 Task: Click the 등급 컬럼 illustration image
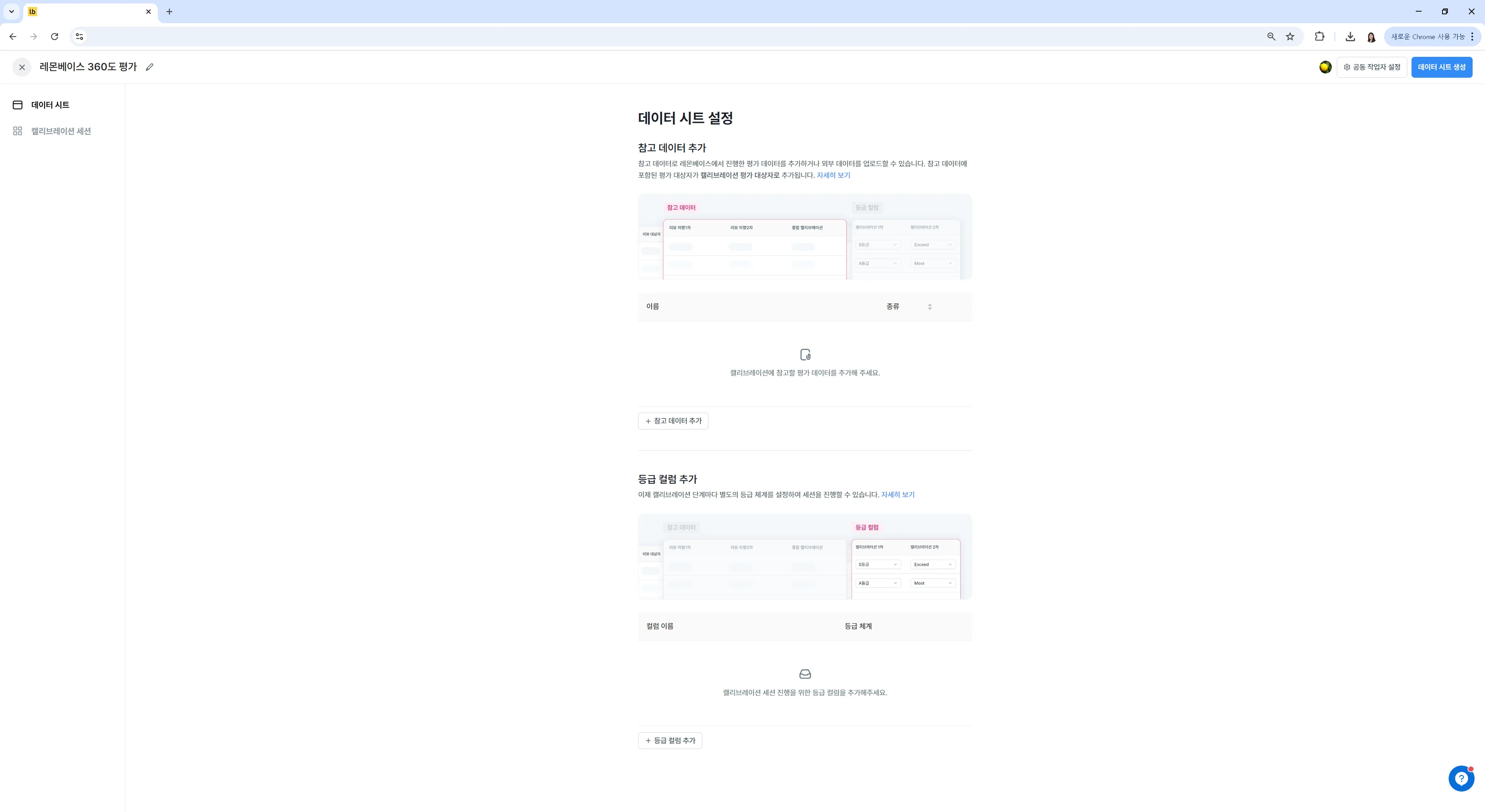805,557
